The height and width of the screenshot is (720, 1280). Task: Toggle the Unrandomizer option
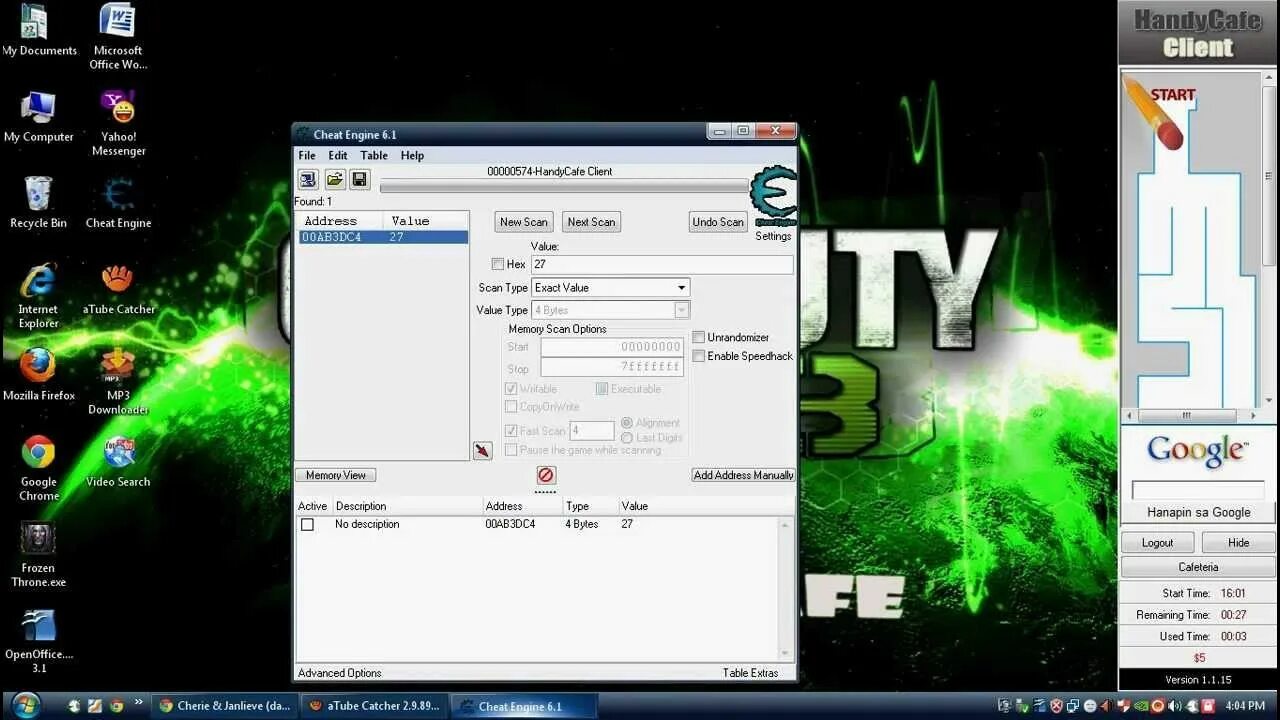(698, 337)
